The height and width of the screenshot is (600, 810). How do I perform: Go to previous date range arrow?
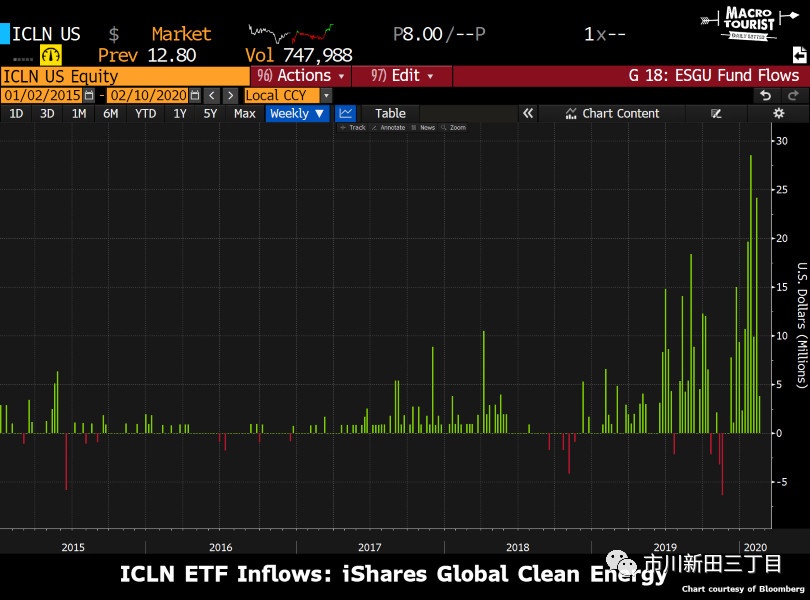click(212, 95)
